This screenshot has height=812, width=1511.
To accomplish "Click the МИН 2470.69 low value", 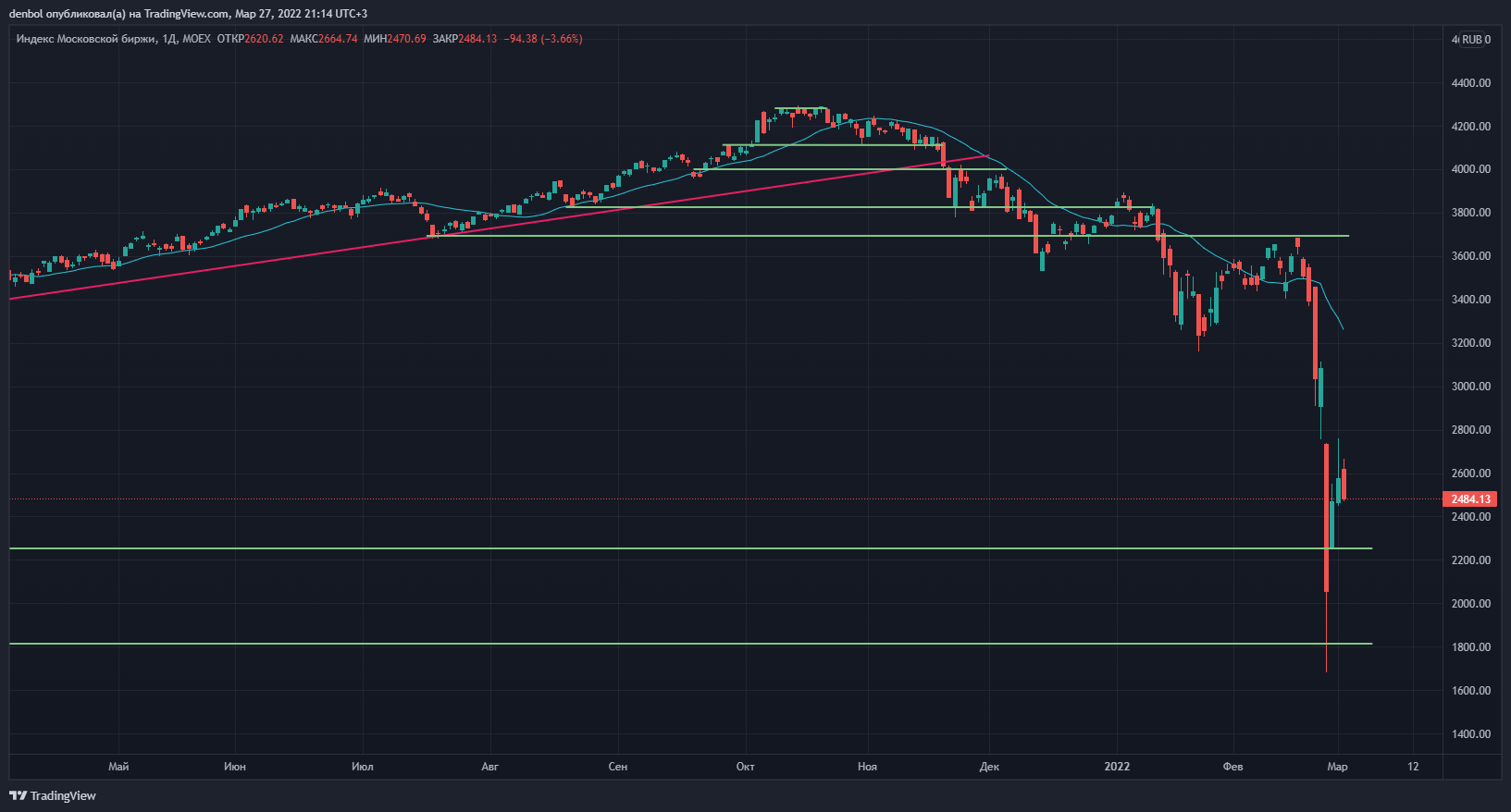I will (x=395, y=39).
